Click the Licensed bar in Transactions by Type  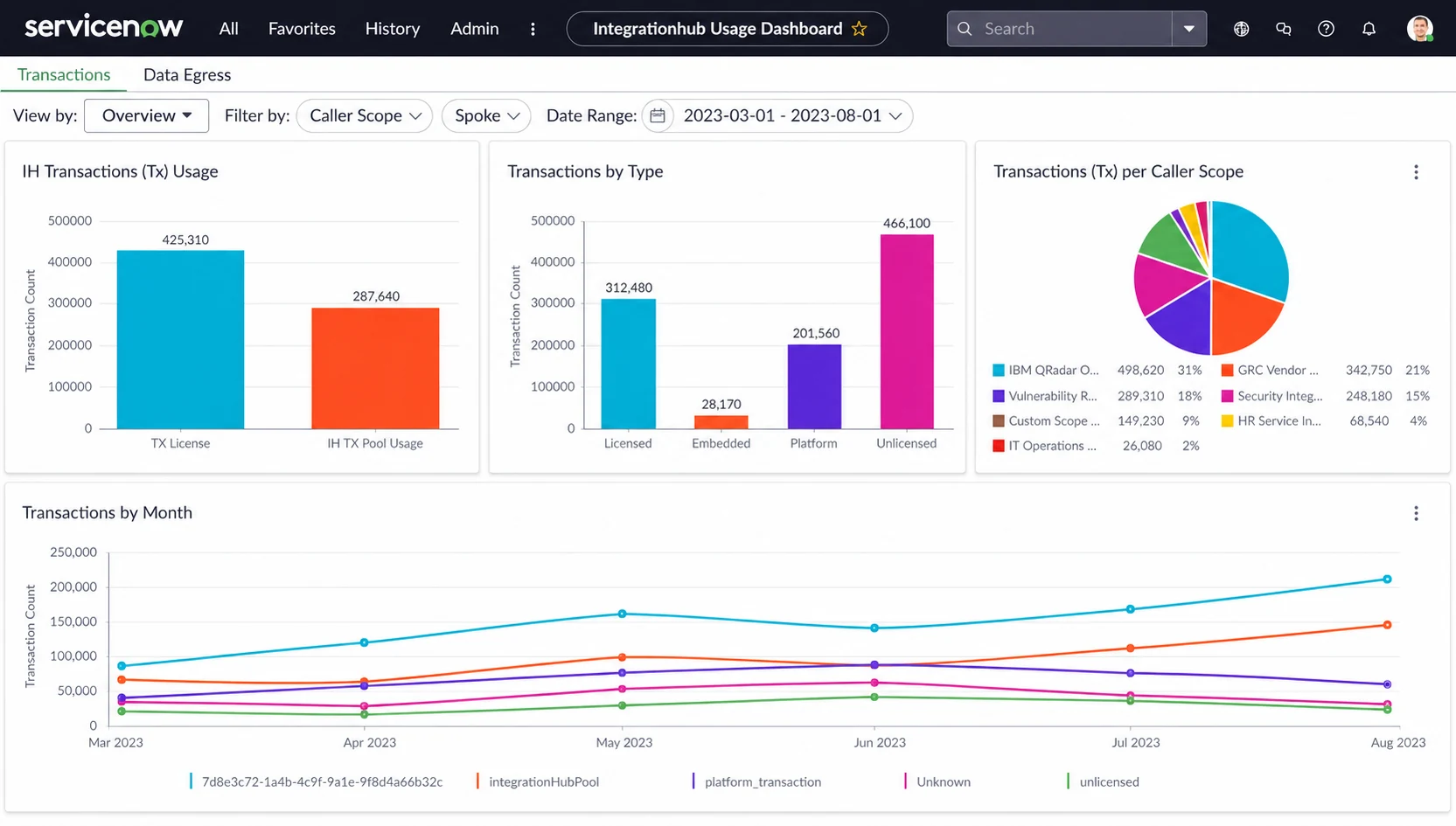628,364
